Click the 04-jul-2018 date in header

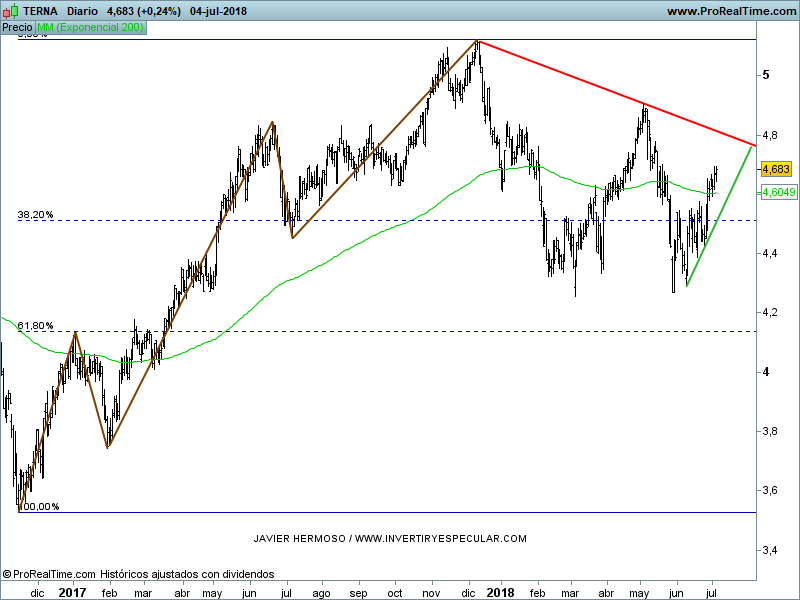coord(219,11)
